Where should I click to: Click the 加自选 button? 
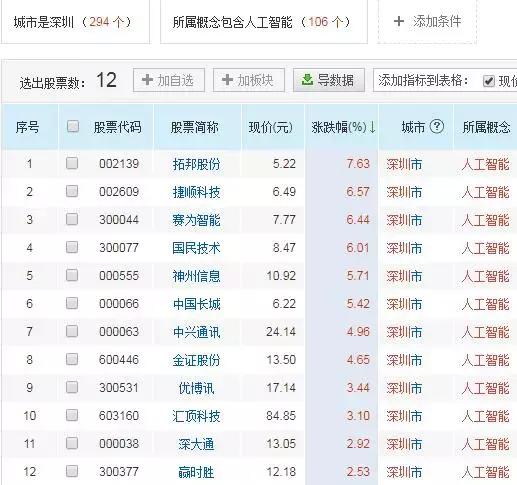pyautogui.click(x=169, y=80)
